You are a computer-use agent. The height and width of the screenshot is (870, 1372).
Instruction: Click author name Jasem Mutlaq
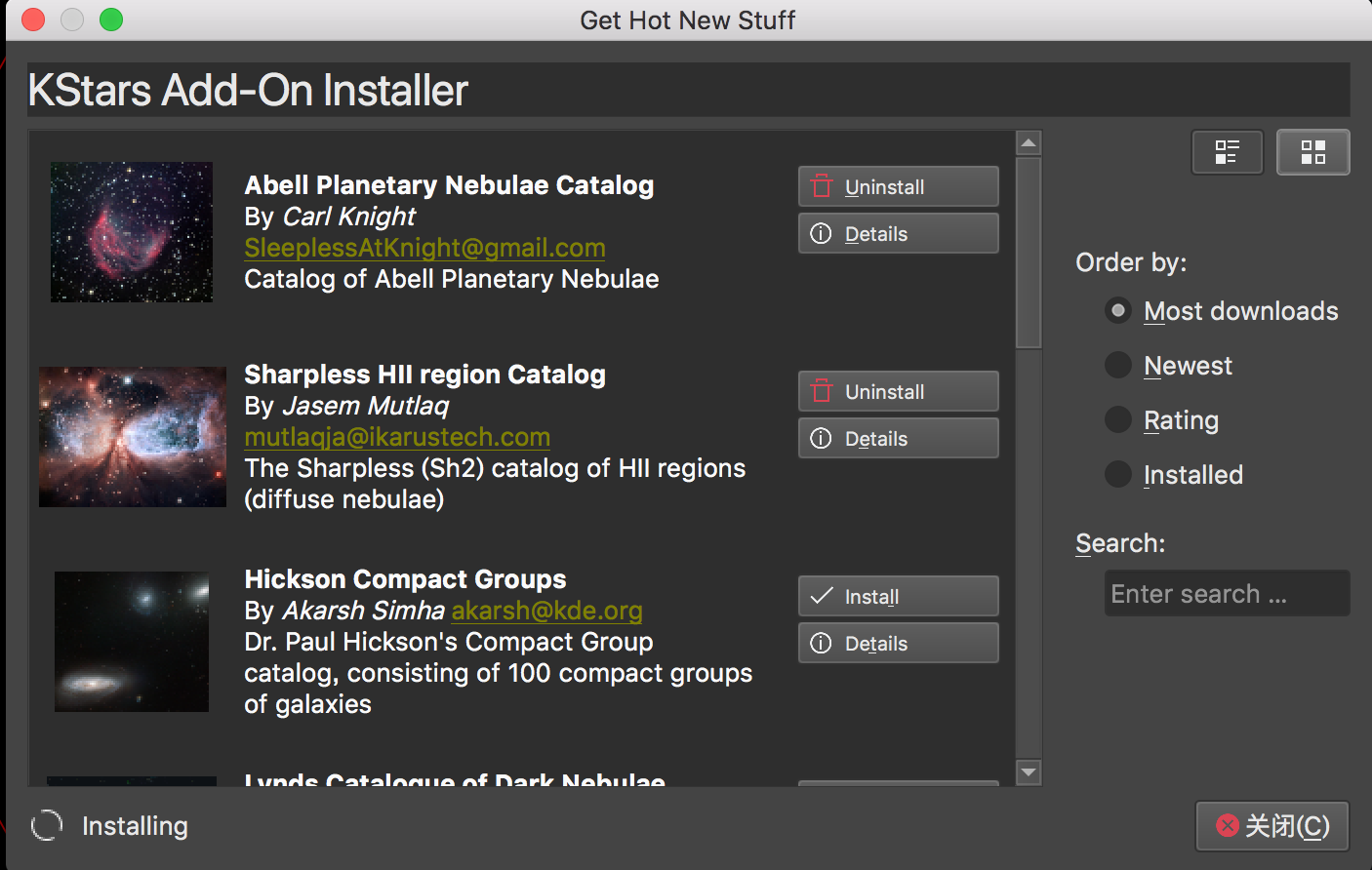(x=366, y=406)
